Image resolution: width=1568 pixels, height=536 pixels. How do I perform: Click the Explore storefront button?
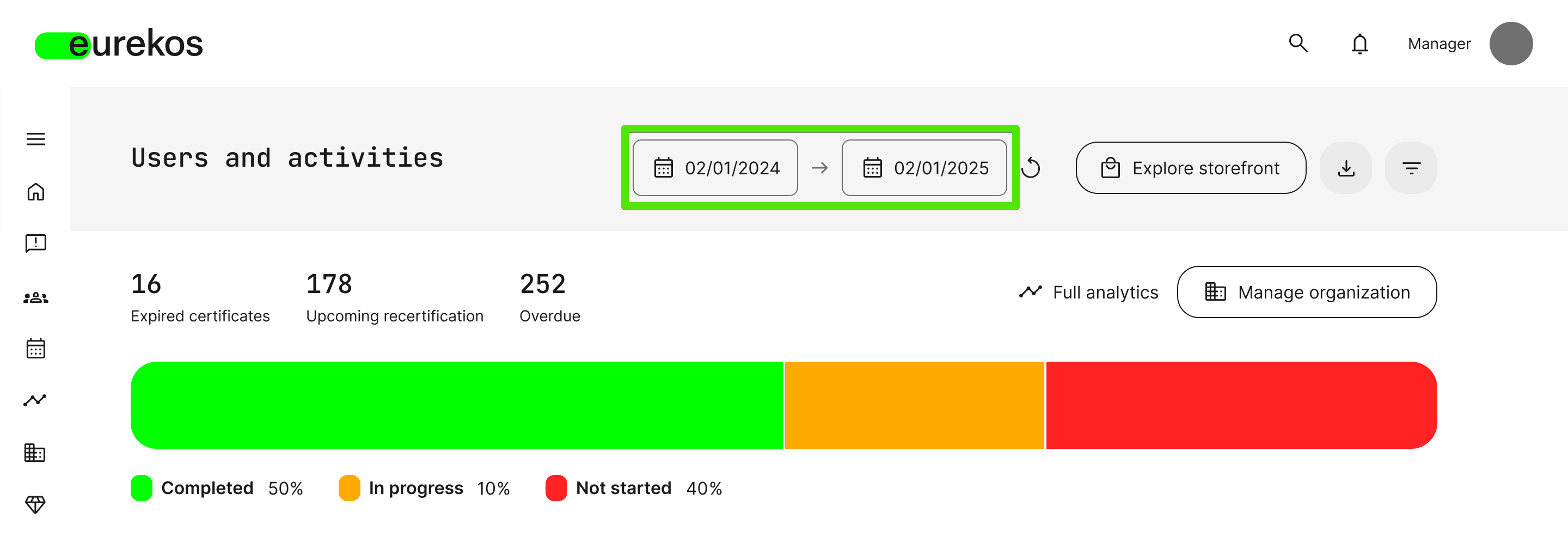[1191, 168]
